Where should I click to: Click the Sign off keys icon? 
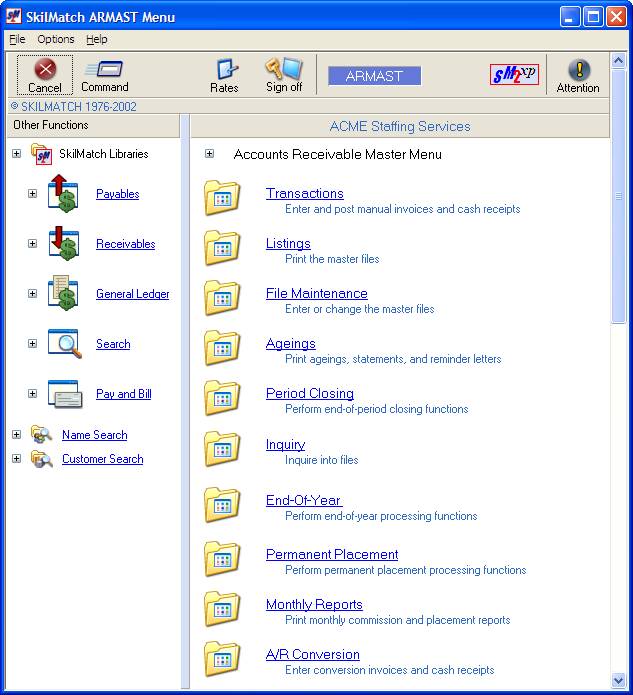pos(284,68)
